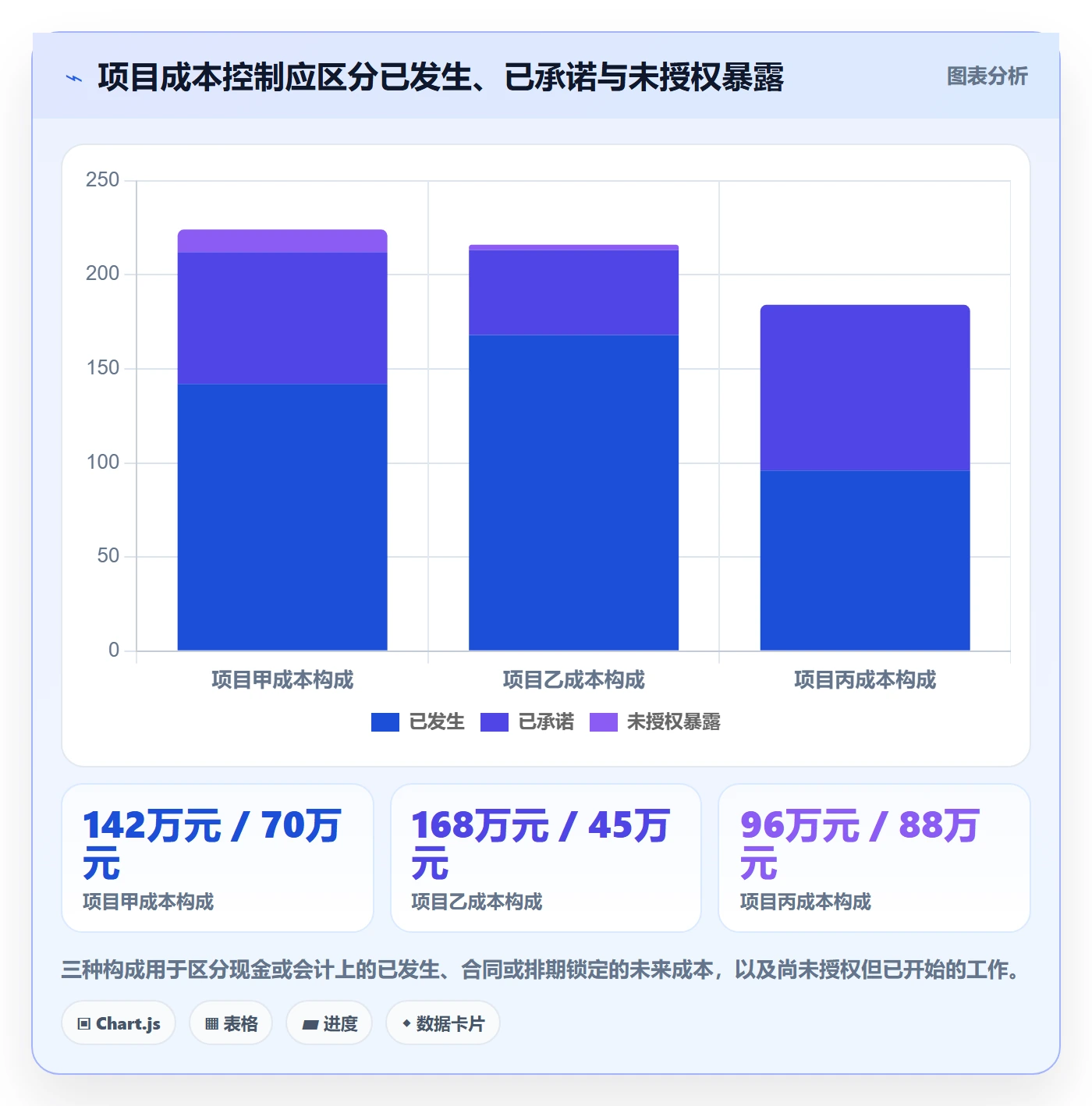Select the Chart.js tag

(119, 1023)
